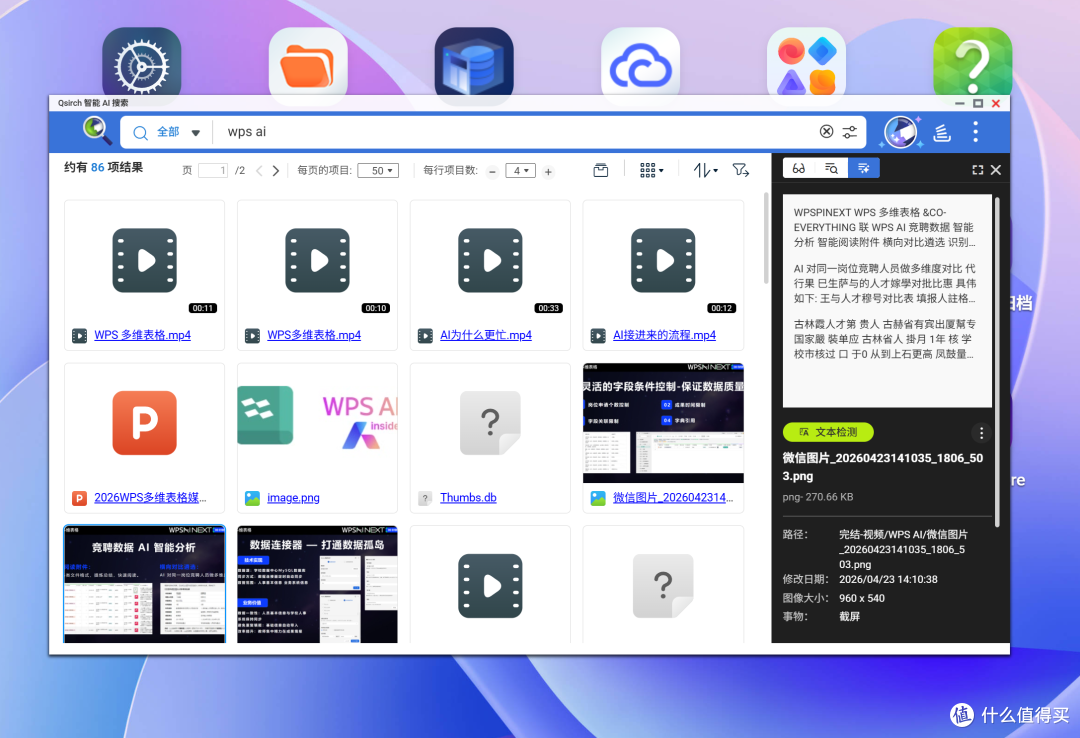Open WPS多维表格.mp4 link
Screen dimensions: 1080x738
click(x=314, y=335)
